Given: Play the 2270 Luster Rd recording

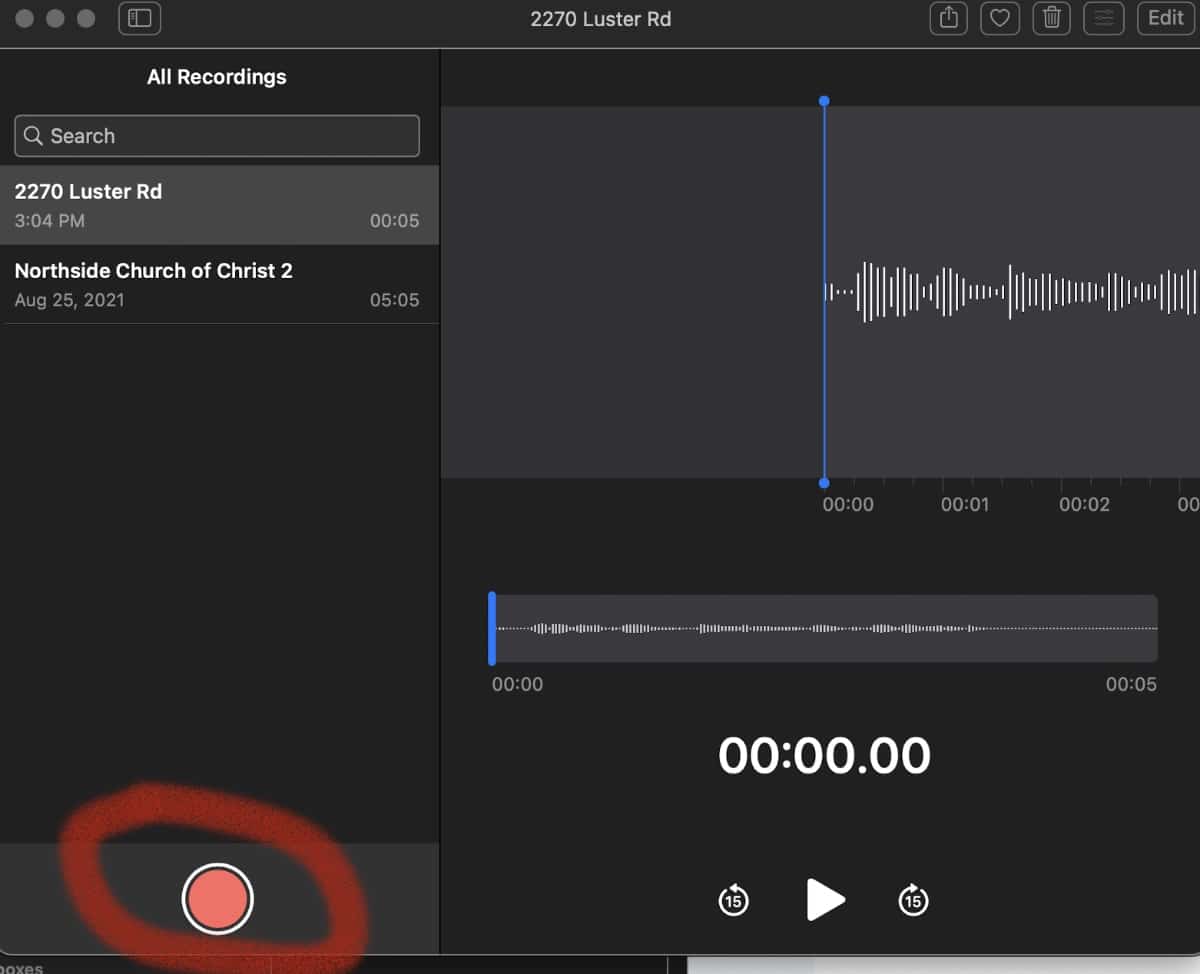Looking at the screenshot, I should (x=825, y=899).
